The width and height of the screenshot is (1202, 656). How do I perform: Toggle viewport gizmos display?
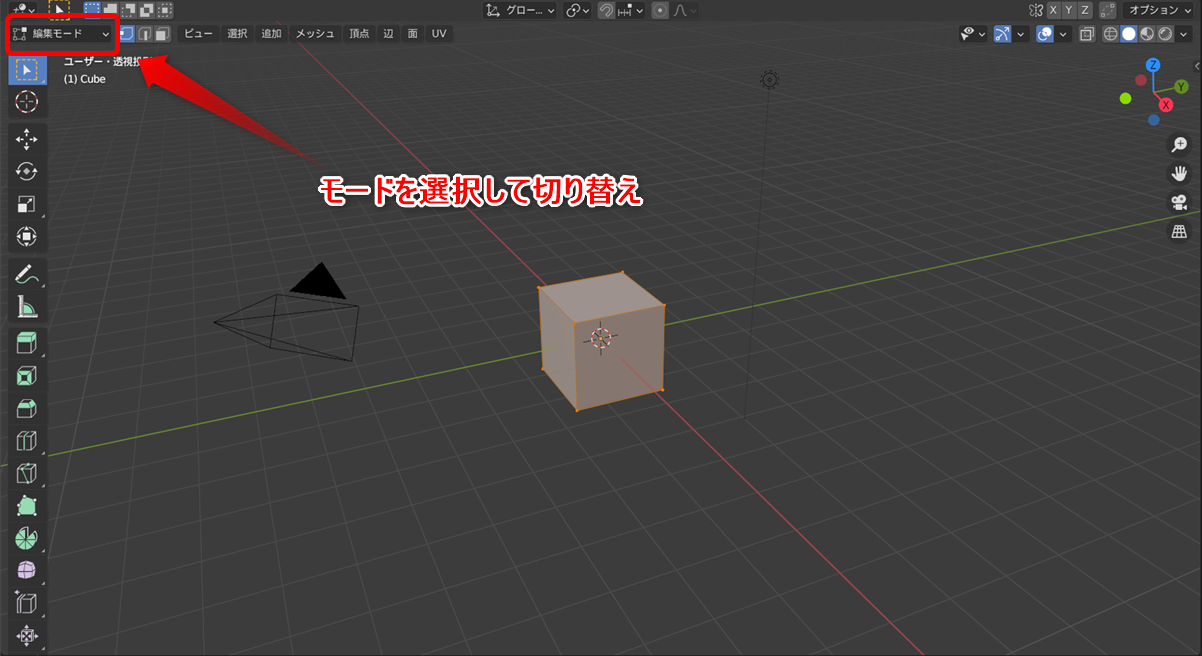pos(1001,34)
